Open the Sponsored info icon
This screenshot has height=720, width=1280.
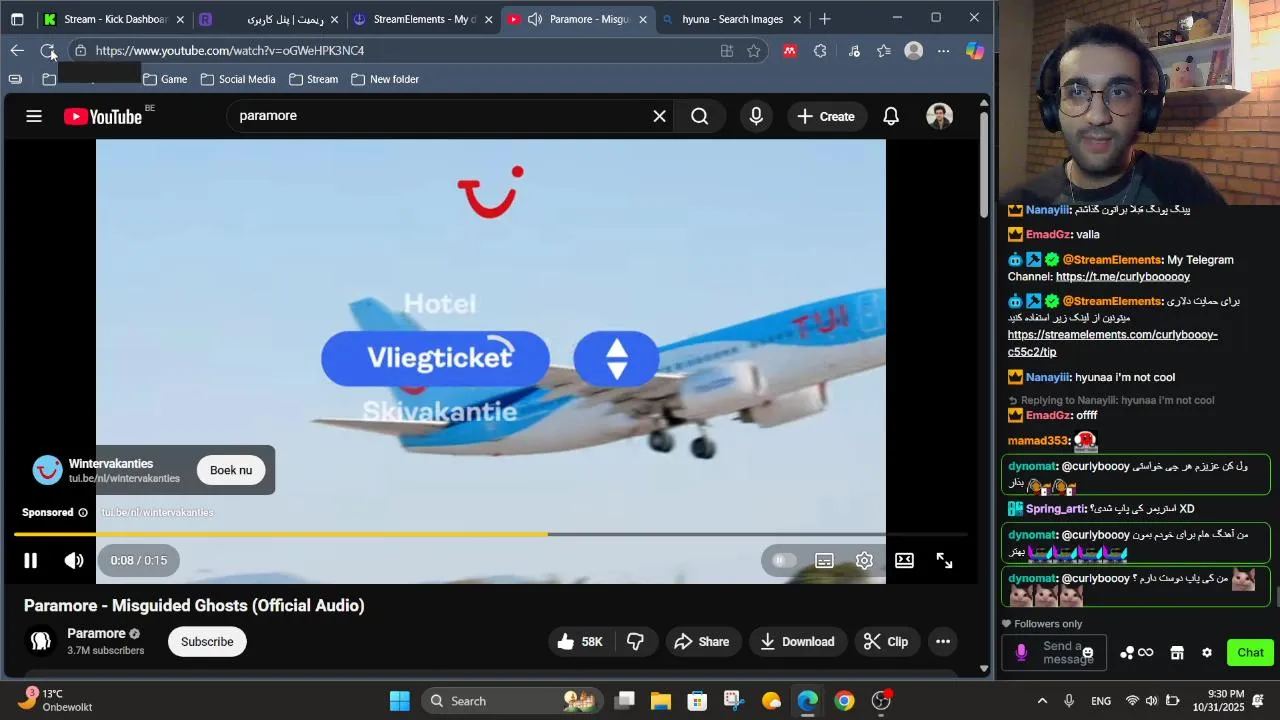83,513
